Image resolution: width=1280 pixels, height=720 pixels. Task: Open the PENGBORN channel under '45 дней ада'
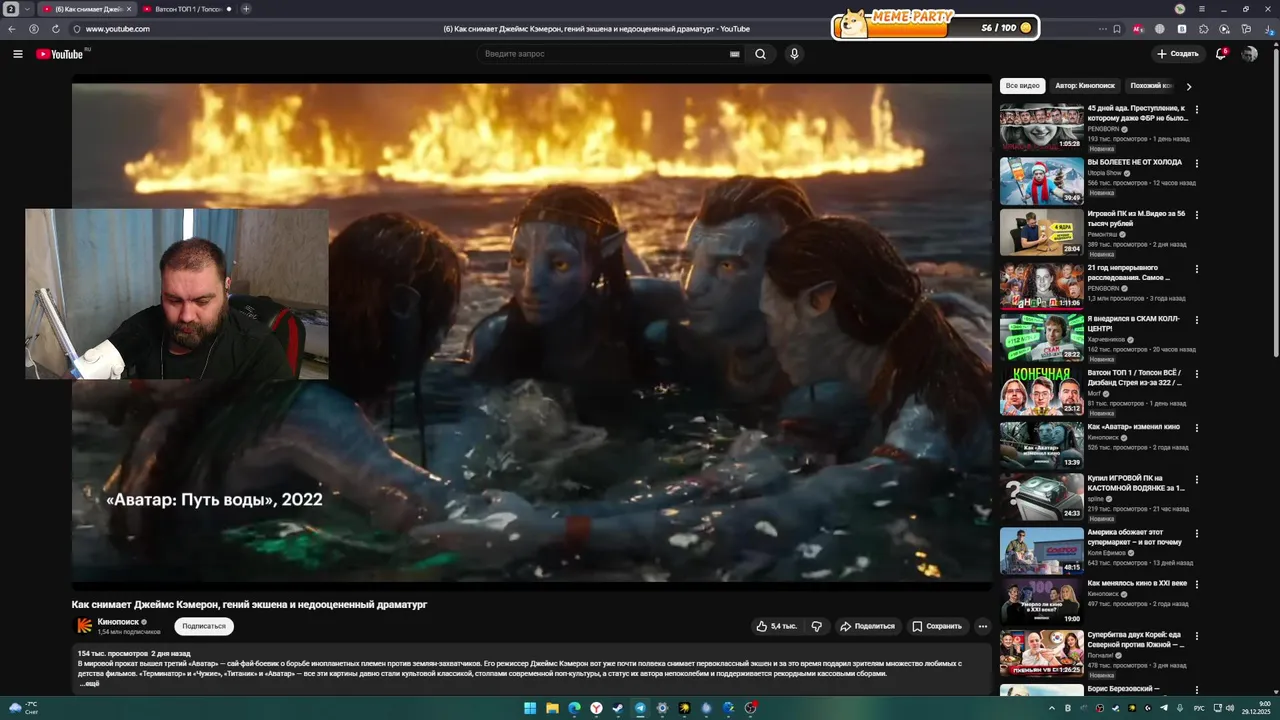pyautogui.click(x=1103, y=129)
